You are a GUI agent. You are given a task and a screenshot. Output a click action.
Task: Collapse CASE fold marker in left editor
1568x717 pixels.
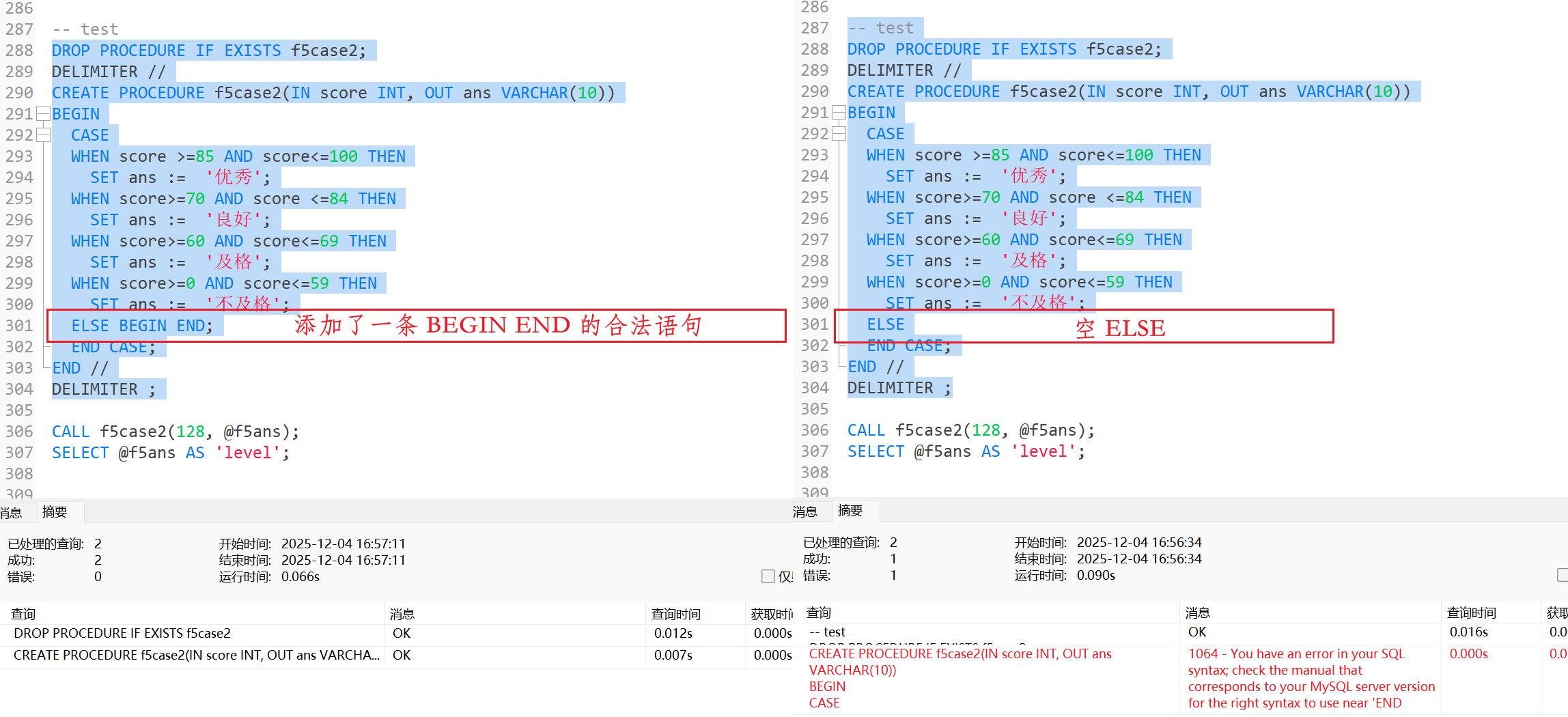(x=43, y=135)
